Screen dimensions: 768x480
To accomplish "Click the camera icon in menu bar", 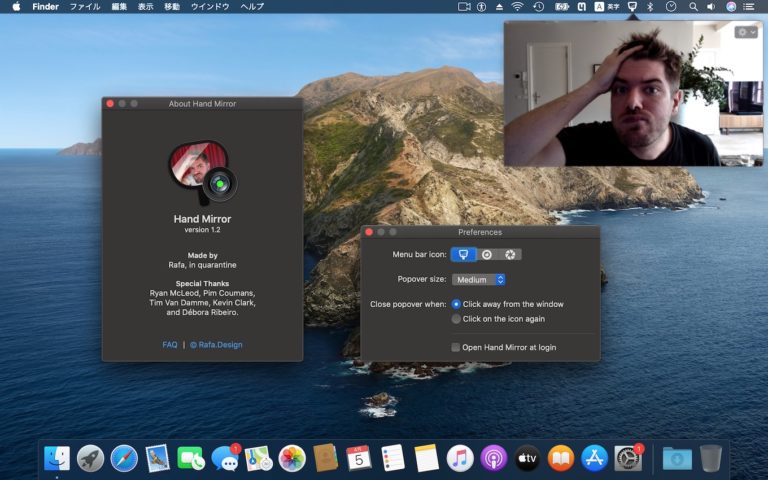I will [464, 6].
